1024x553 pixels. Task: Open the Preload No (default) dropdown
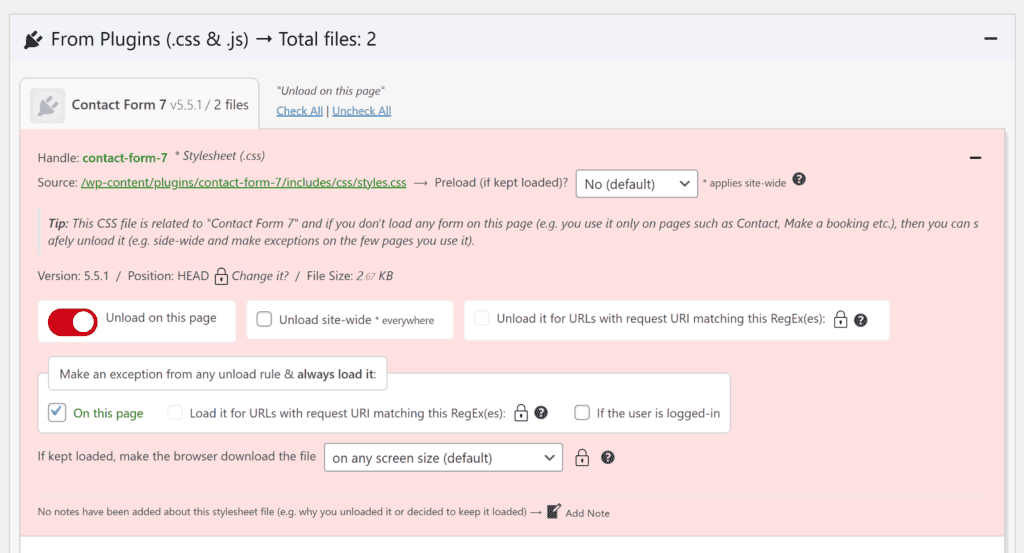pos(636,184)
